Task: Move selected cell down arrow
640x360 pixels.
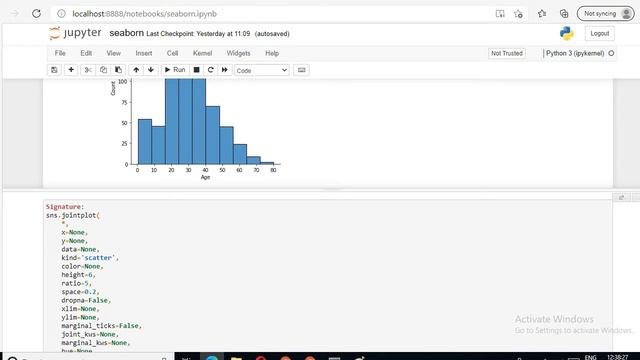Action: point(151,70)
